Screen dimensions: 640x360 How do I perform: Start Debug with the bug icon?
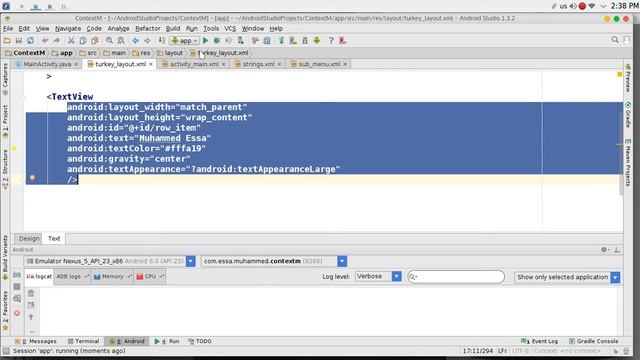point(217,40)
